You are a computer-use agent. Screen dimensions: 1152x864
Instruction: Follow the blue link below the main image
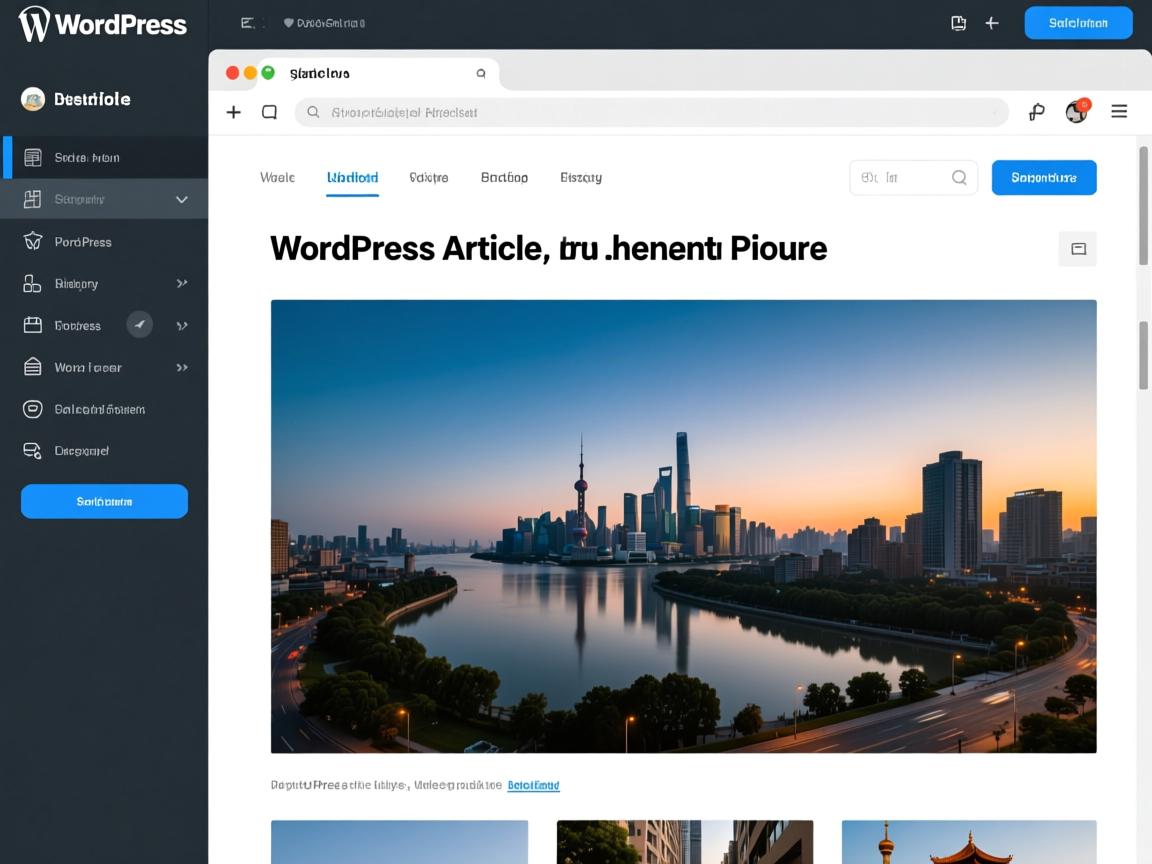pyautogui.click(x=533, y=786)
